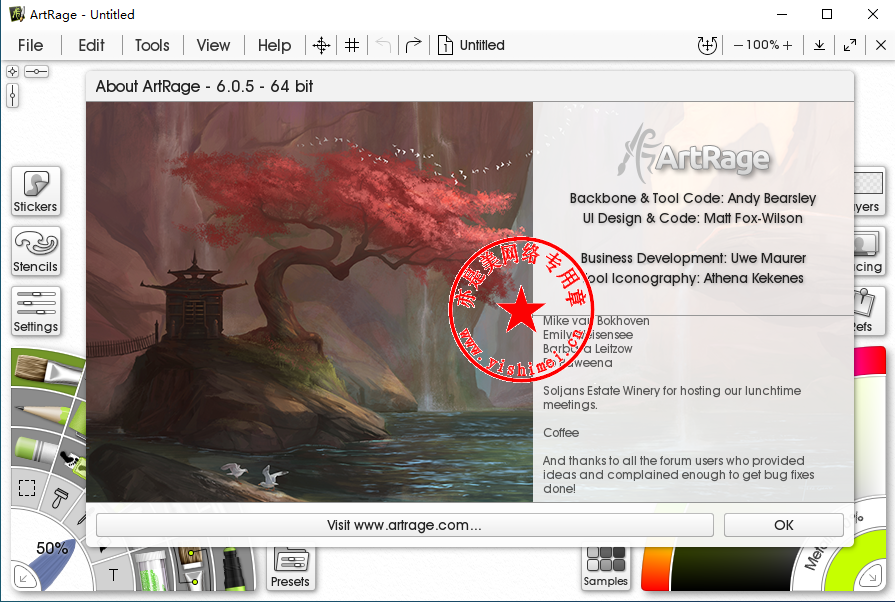Select the Glitter tube tool
This screenshot has width=895, height=602.
(x=151, y=569)
